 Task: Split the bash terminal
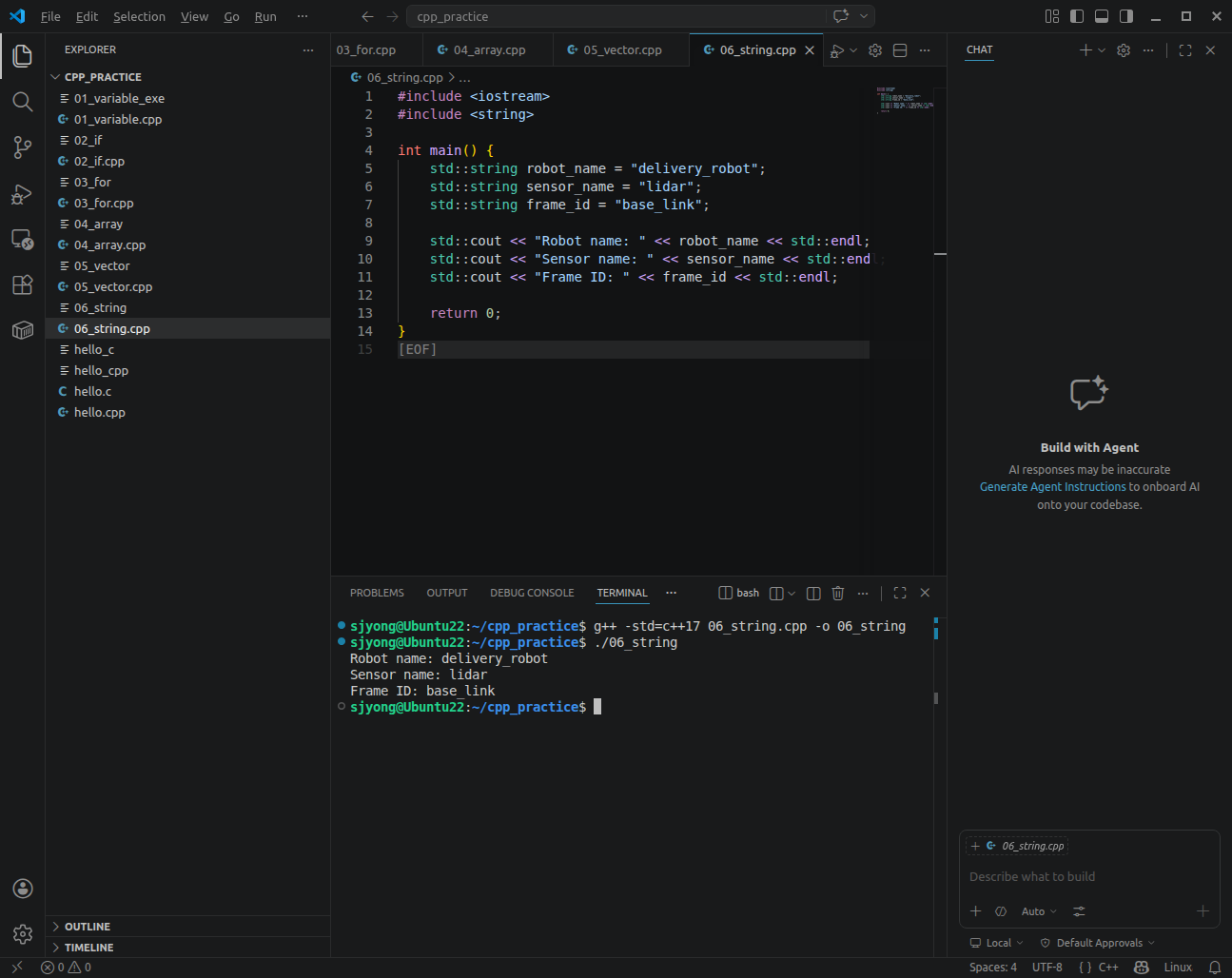[813, 593]
